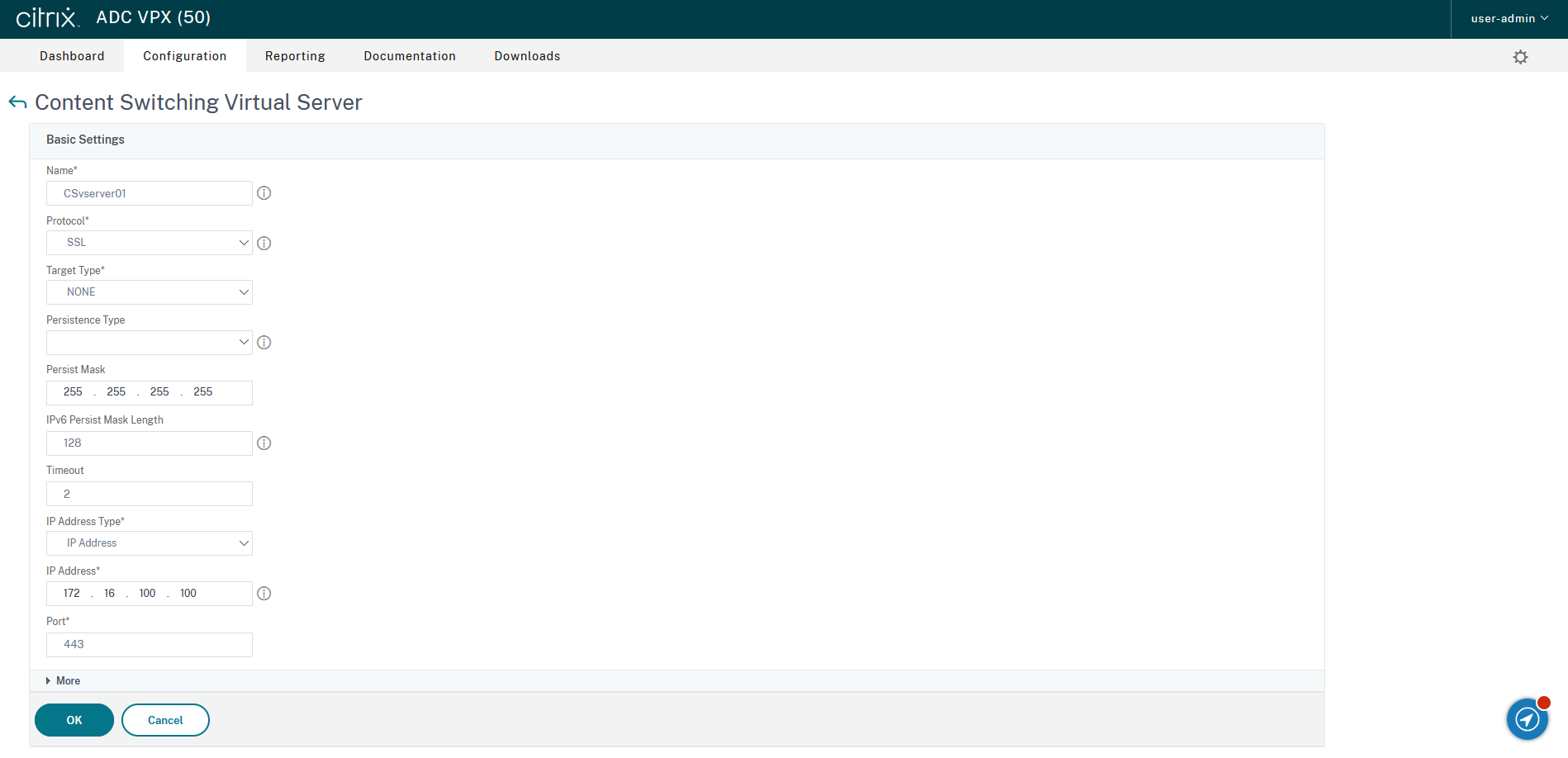
Task: Click the IP Address octet 172
Action: (x=72, y=594)
